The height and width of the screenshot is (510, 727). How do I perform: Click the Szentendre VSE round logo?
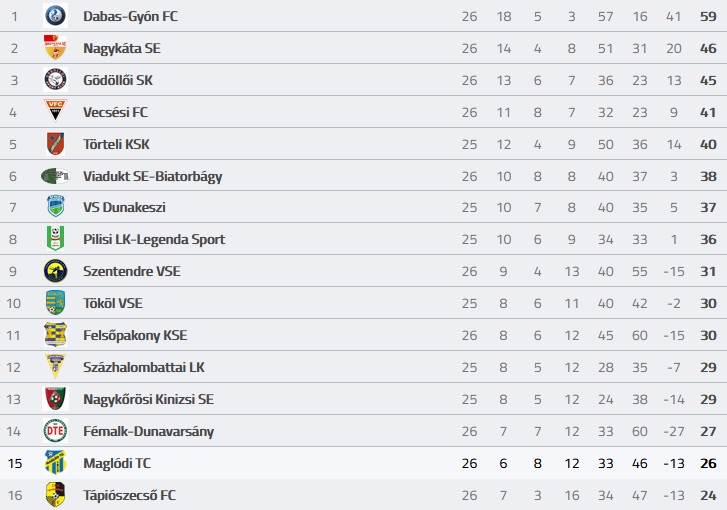click(55, 271)
